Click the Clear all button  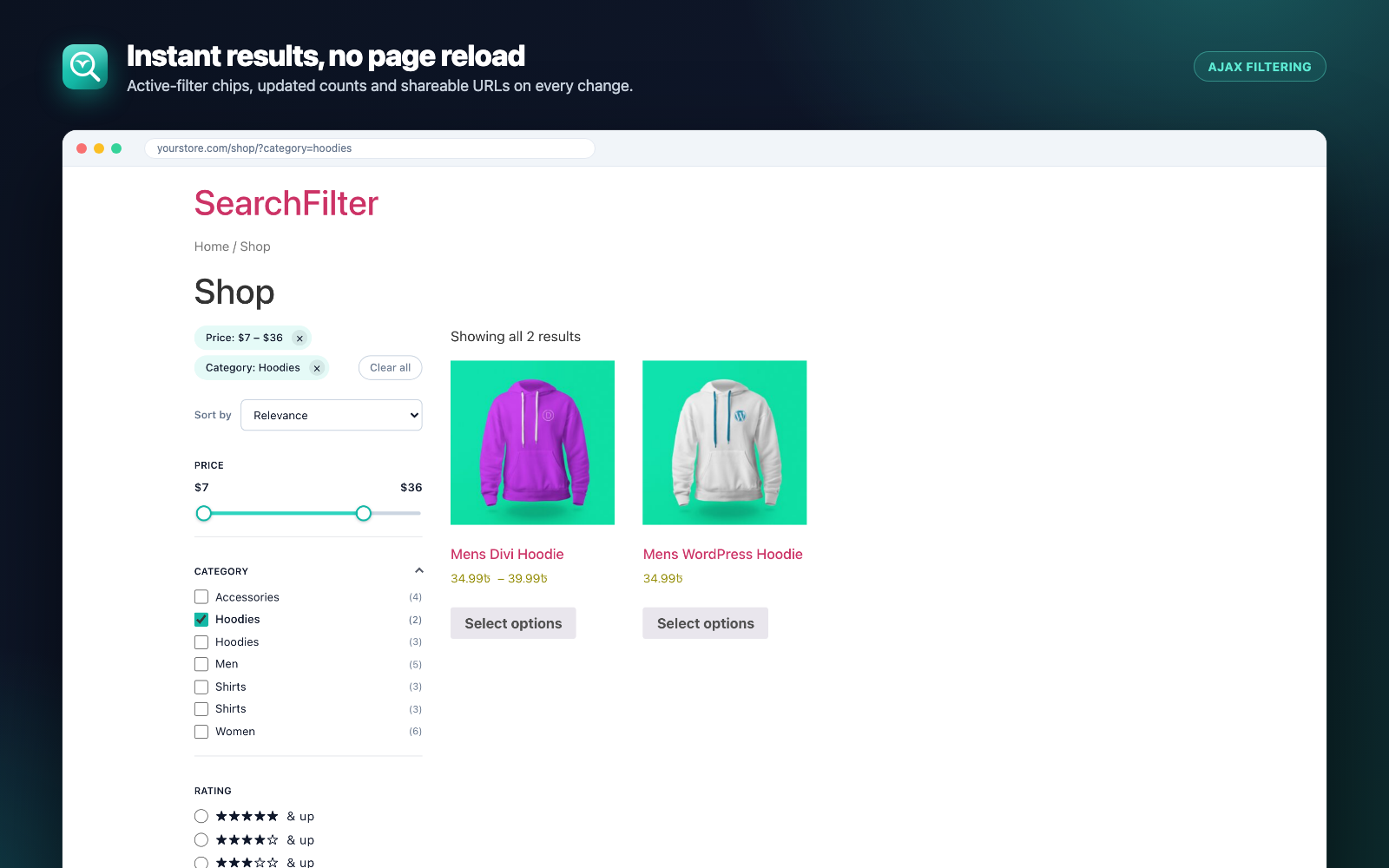391,368
